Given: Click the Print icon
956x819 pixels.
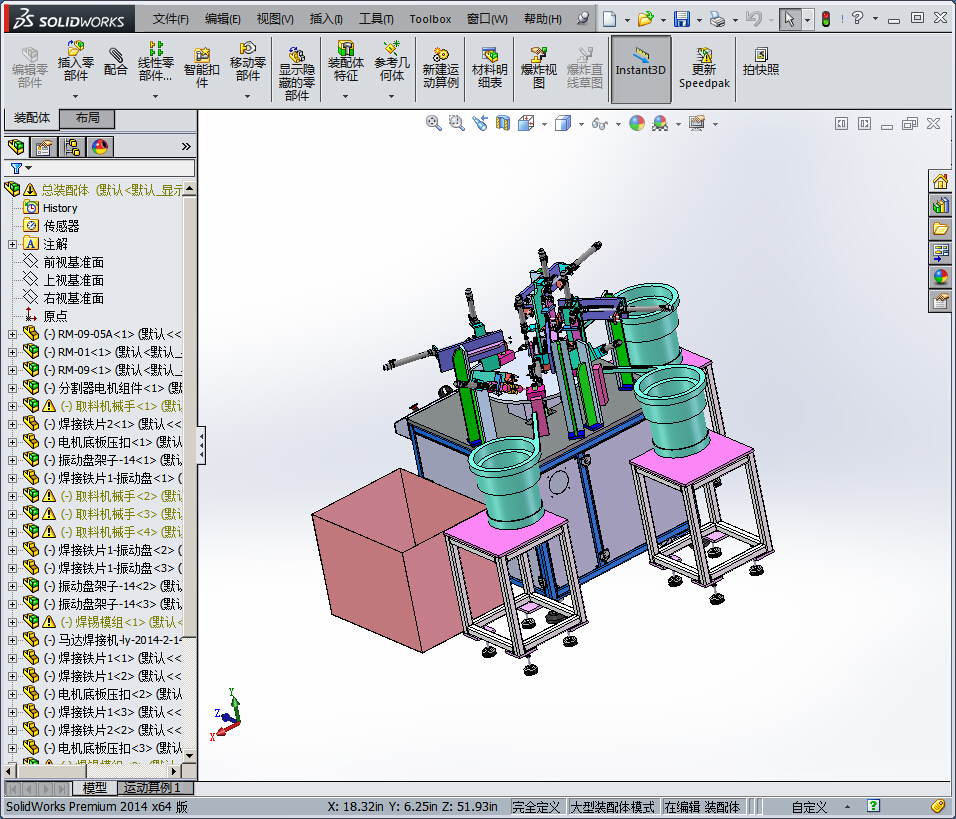Looking at the screenshot, I should pos(718,19).
